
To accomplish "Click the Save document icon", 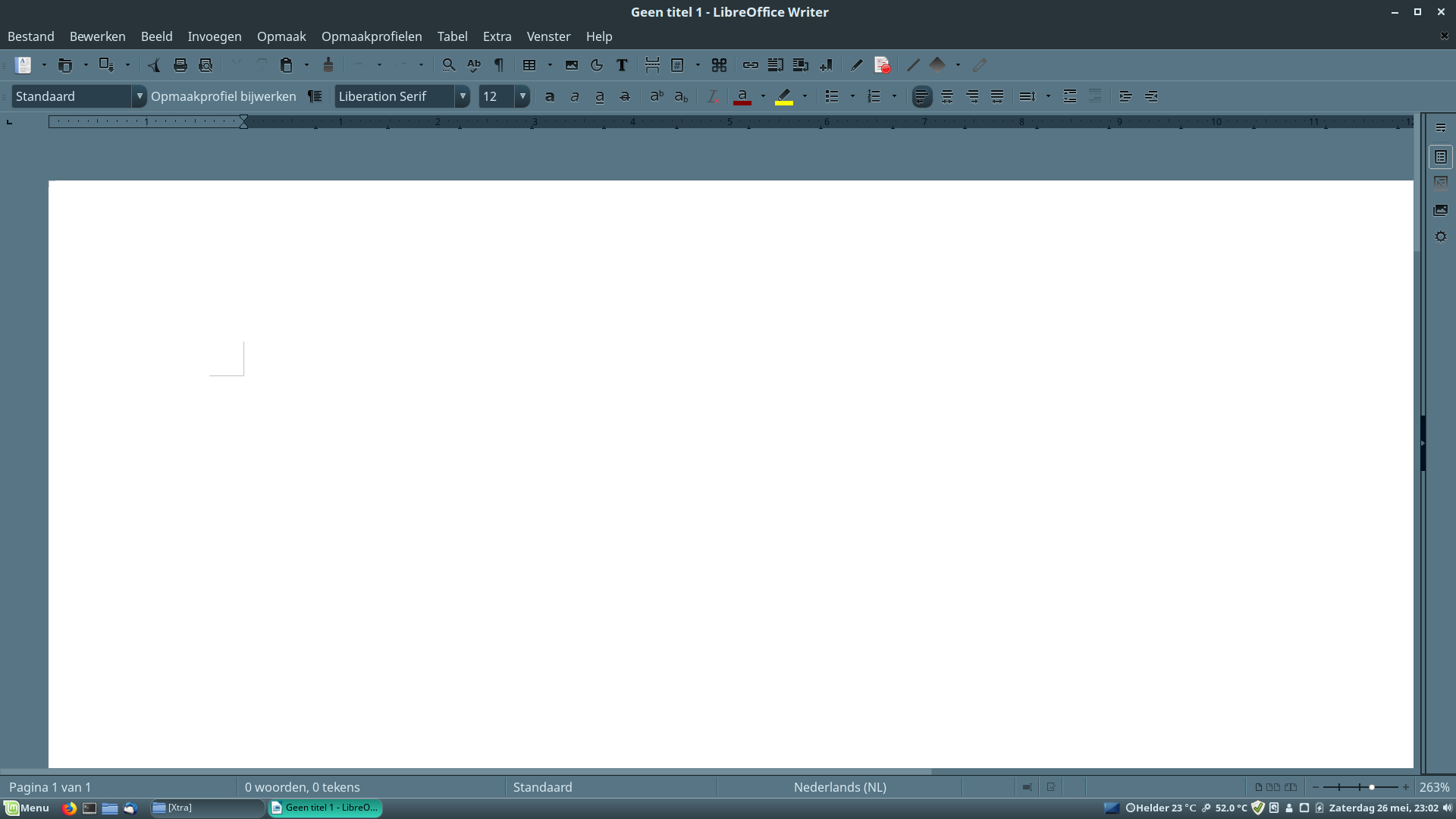I will (107, 65).
